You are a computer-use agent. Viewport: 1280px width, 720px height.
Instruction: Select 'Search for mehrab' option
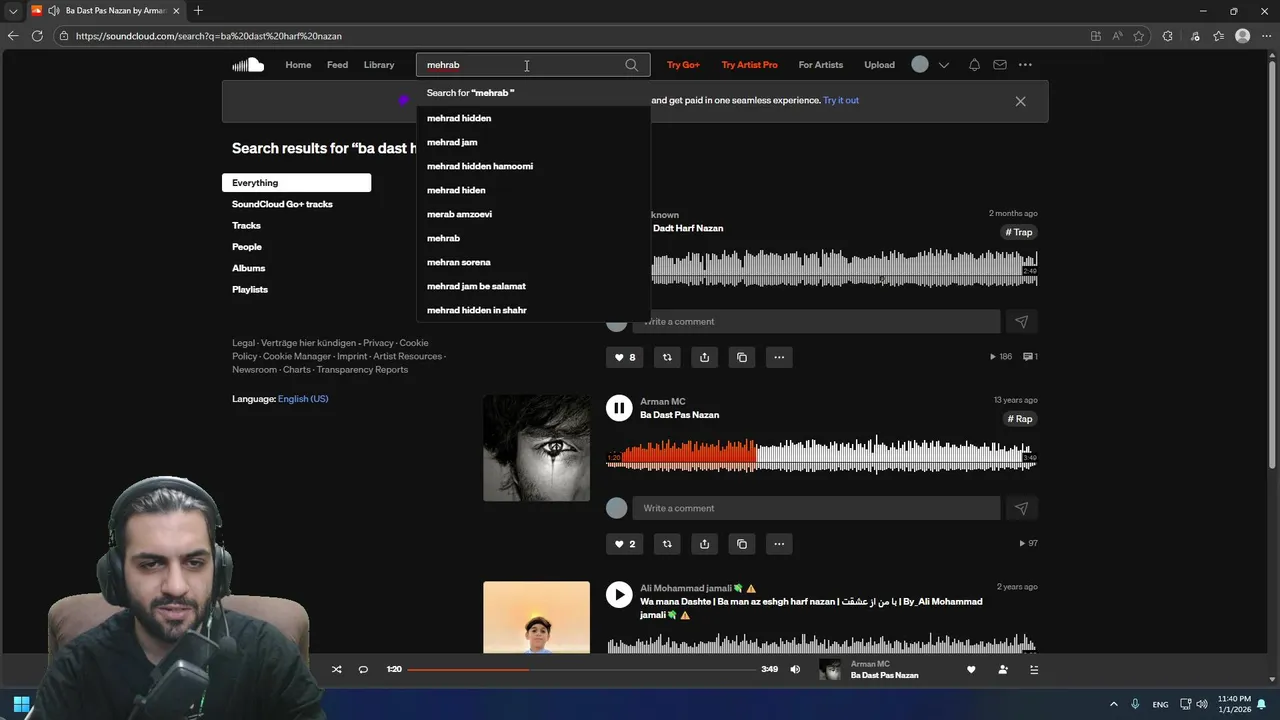pyautogui.click(x=533, y=93)
